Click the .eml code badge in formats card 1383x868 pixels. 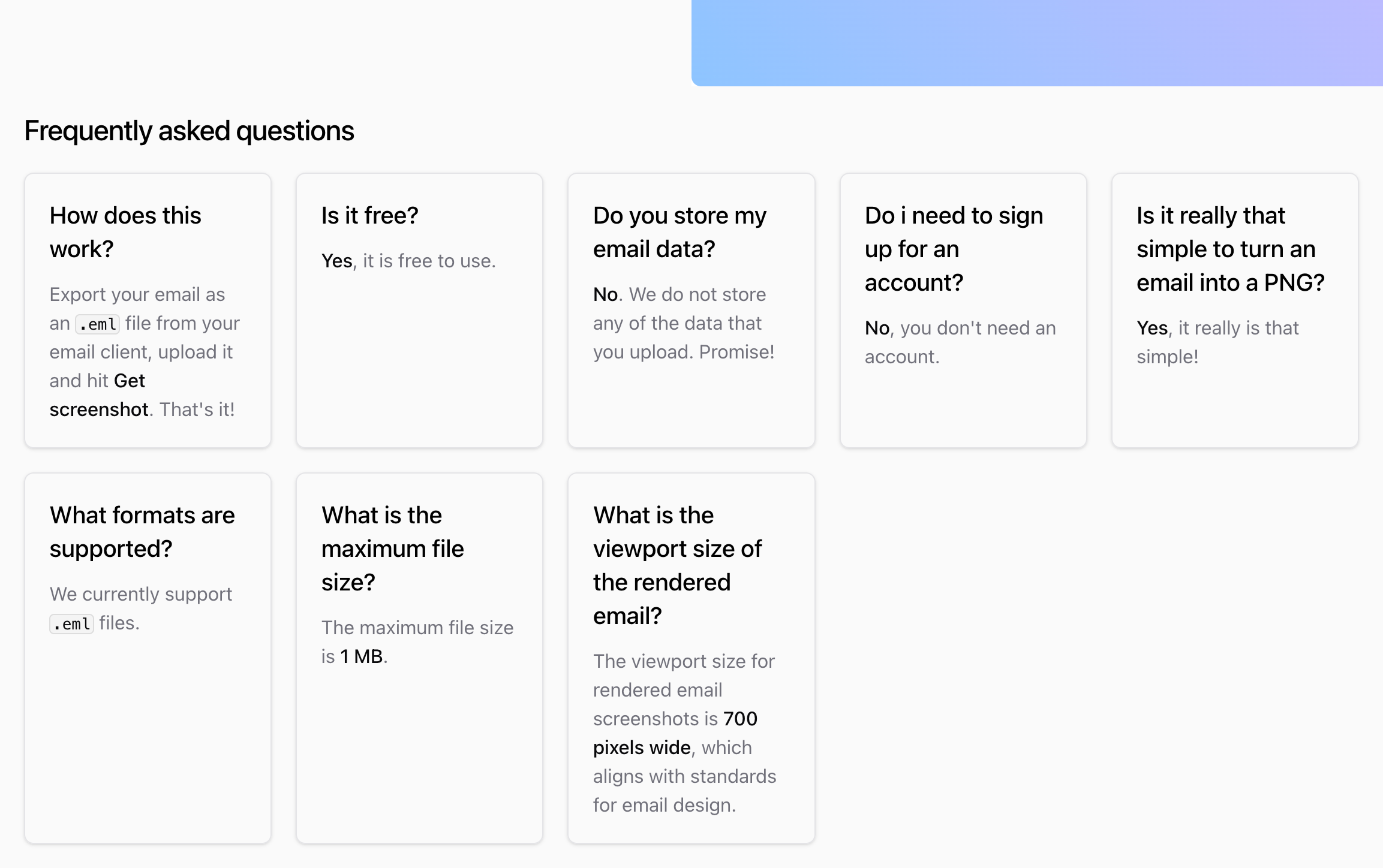[71, 624]
